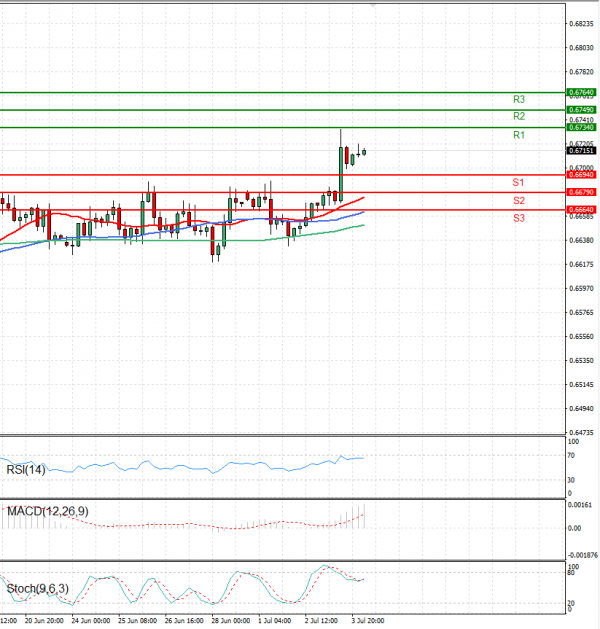
Task: Click the 0.65350 price axis value
Action: [582, 361]
